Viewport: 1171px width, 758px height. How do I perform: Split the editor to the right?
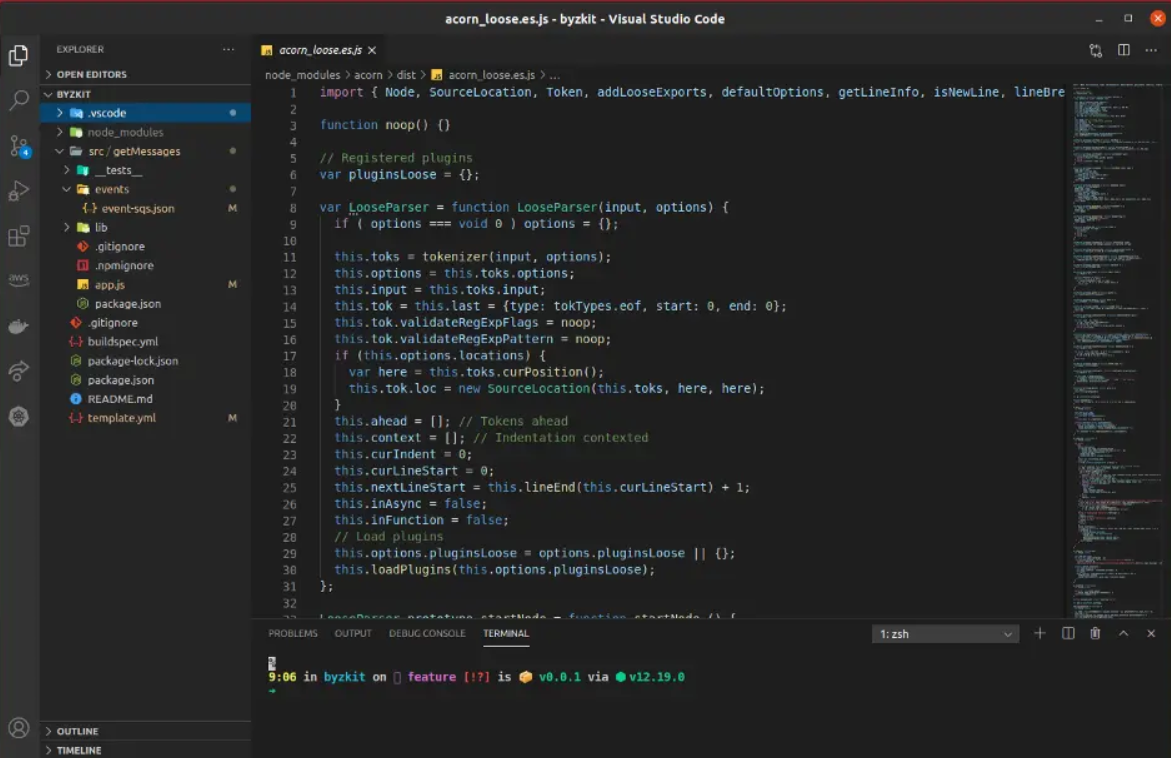[1123, 50]
